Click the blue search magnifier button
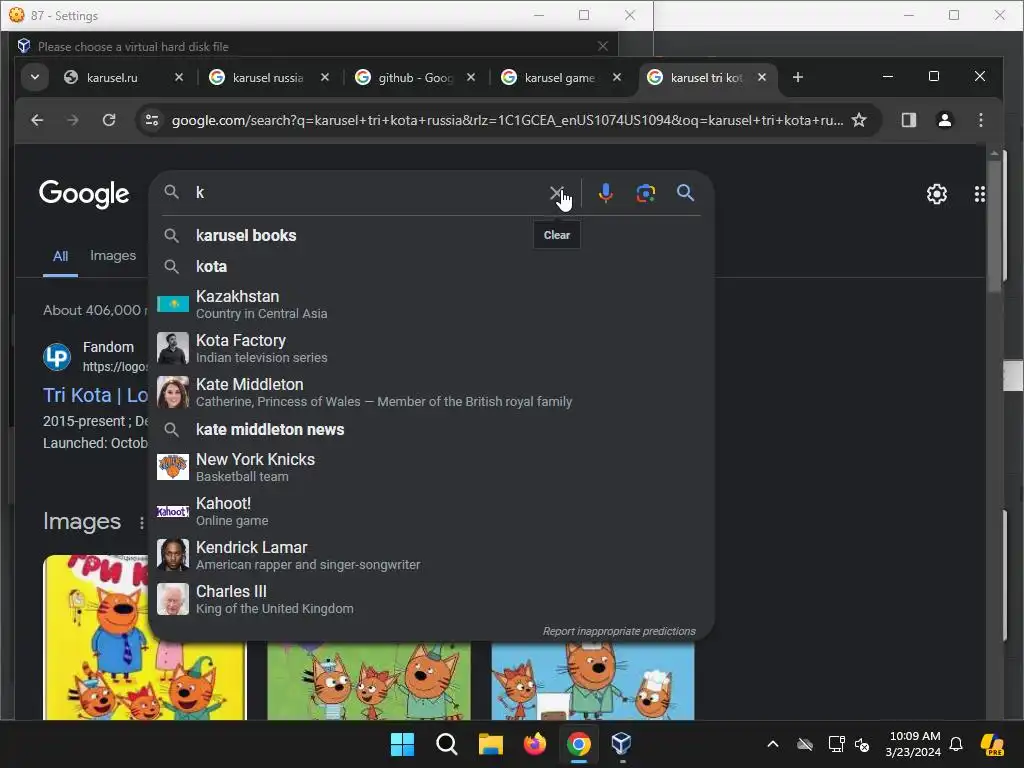The width and height of the screenshot is (1024, 768). tap(685, 193)
